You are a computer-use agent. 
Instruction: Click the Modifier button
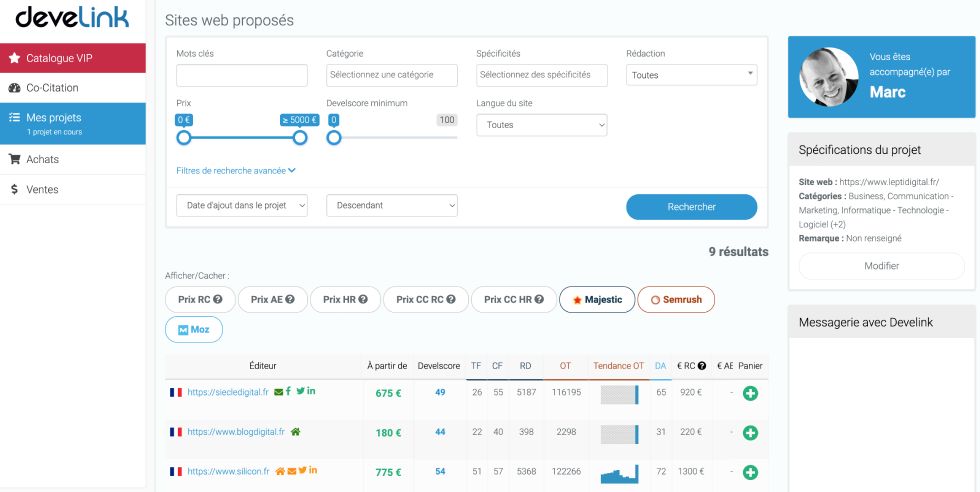pyautogui.click(x=881, y=266)
